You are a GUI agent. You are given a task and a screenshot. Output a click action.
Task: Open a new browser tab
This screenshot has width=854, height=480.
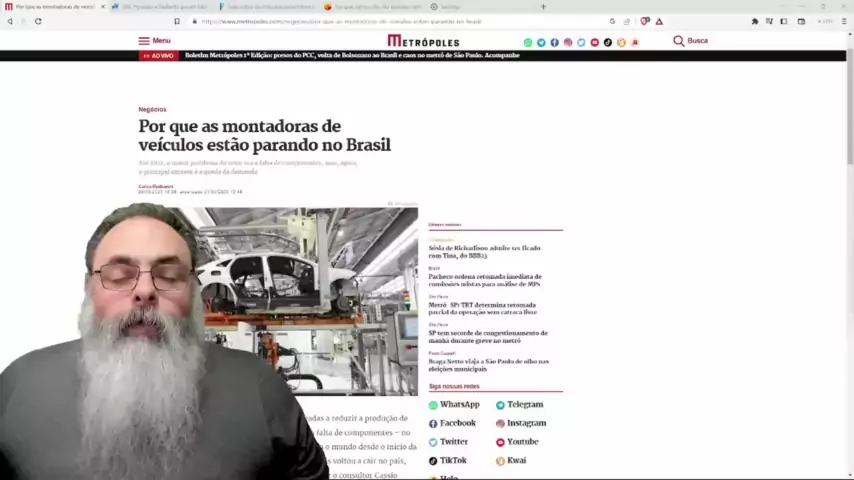[x=543, y=7]
